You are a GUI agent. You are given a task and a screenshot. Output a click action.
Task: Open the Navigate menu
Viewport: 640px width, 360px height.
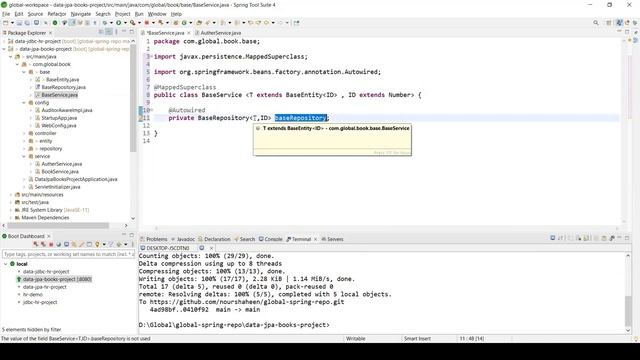coord(81,14)
